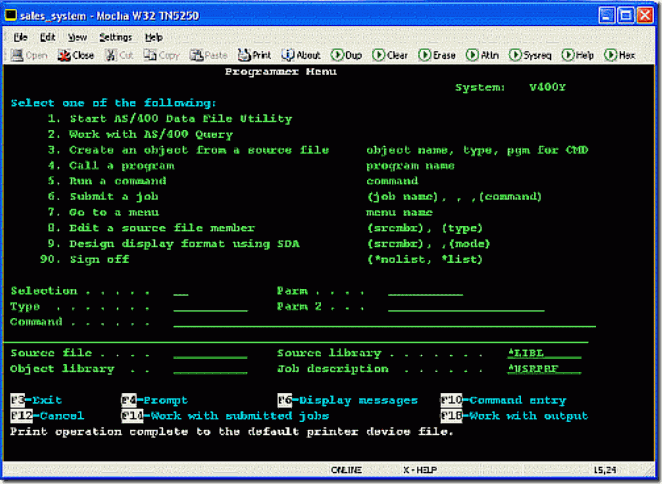
Task: Focus the Type input field
Action: point(211,307)
